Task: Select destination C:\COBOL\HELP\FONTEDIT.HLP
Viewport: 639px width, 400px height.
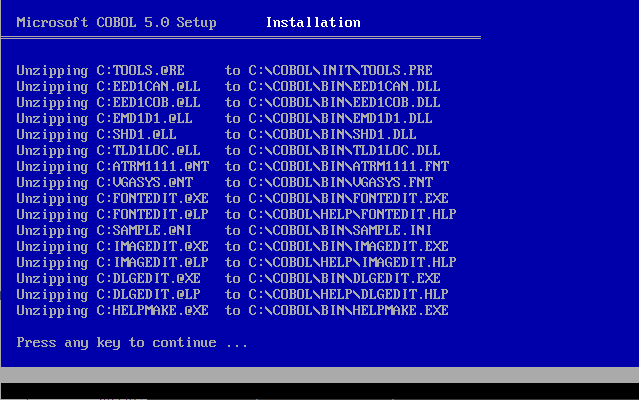Action: (352, 214)
